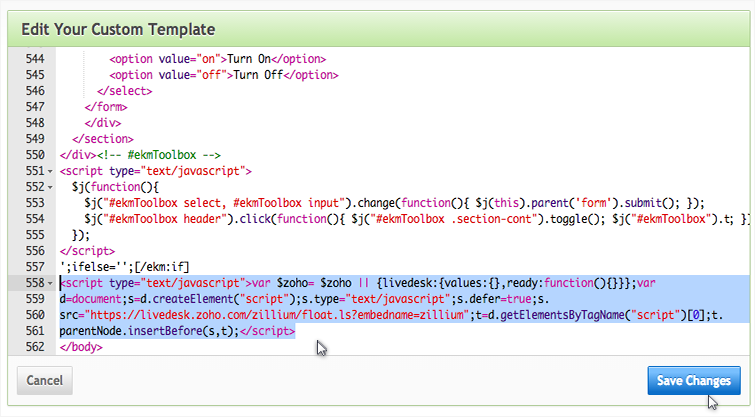Click 'parentNode.insertBefore(s,t);' on line 561
The image size is (755, 417).
[x=149, y=331]
